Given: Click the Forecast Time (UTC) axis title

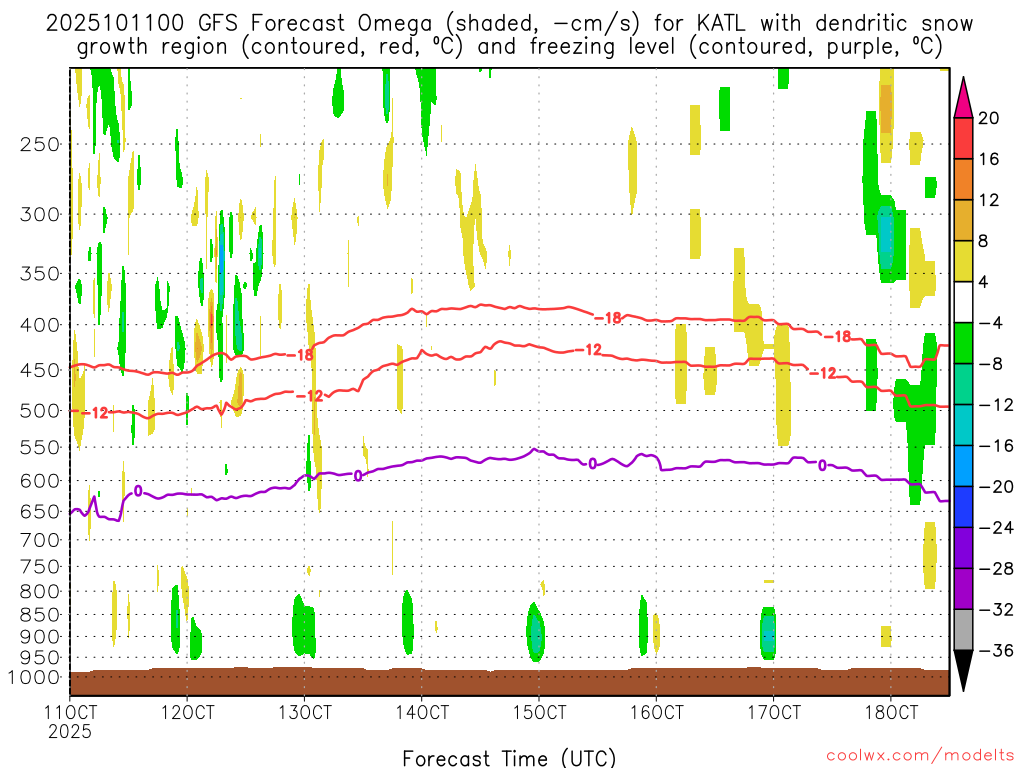Looking at the screenshot, I should tap(509, 757).
